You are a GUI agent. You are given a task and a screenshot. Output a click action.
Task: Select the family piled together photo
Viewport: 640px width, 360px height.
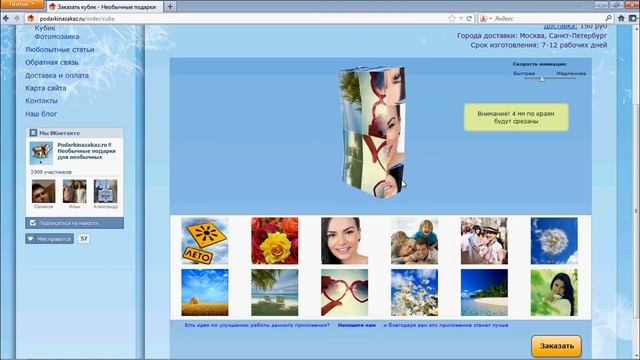(x=414, y=241)
